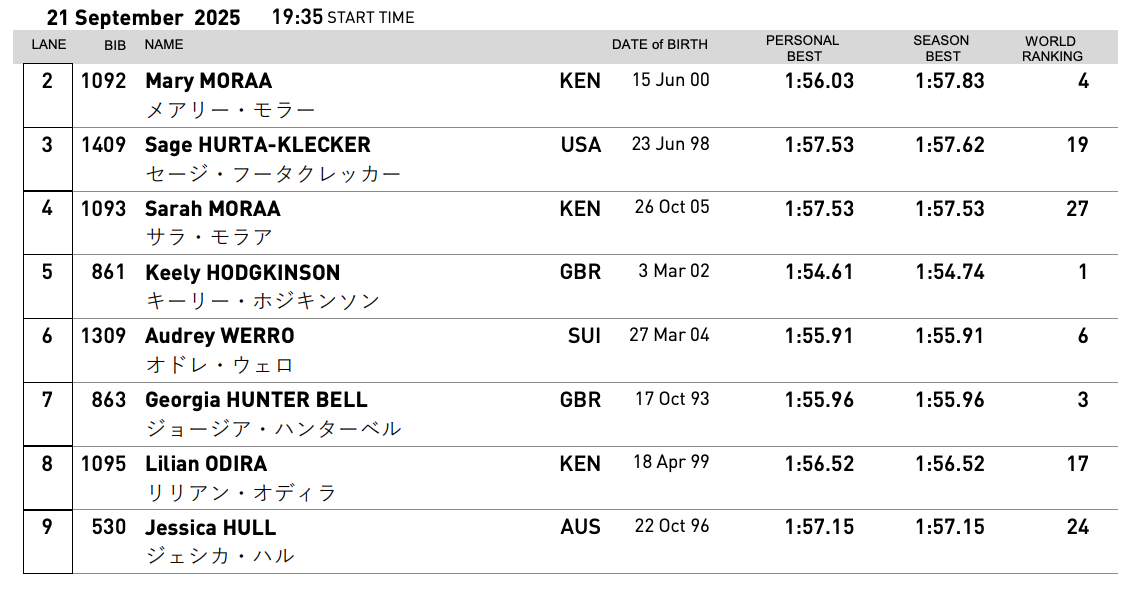Screen dimensions: 1138x590
Task: Click the SEASON BEST column header
Action: (941, 48)
